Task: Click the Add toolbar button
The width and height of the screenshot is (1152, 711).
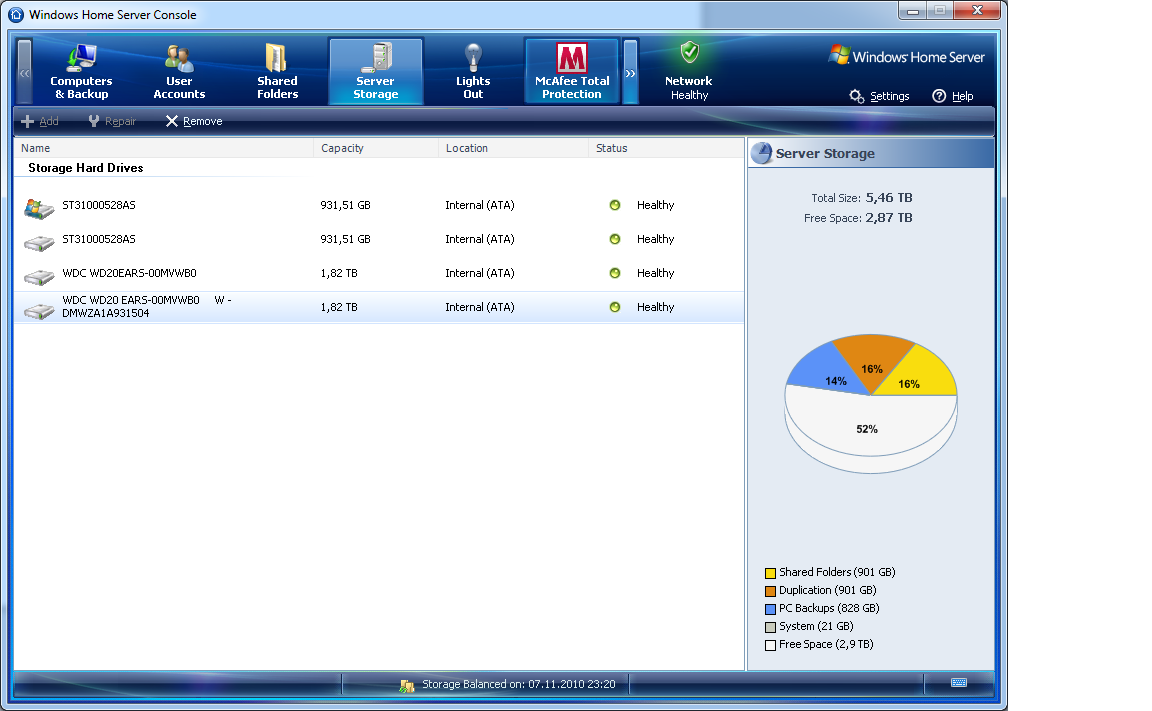Action: 40,121
